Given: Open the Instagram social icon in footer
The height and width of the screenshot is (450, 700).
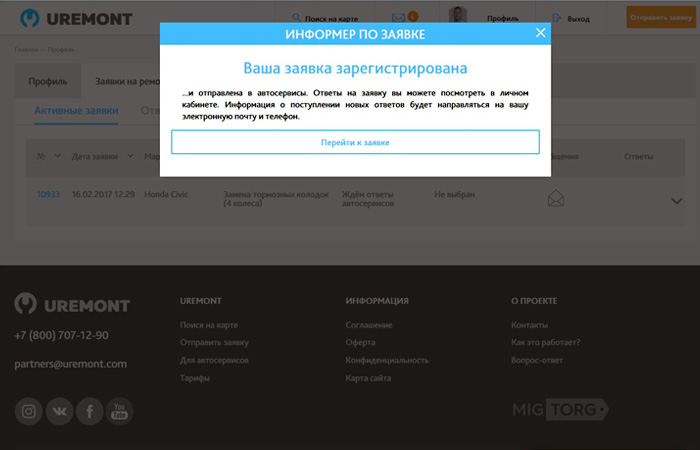Looking at the screenshot, I should [29, 411].
